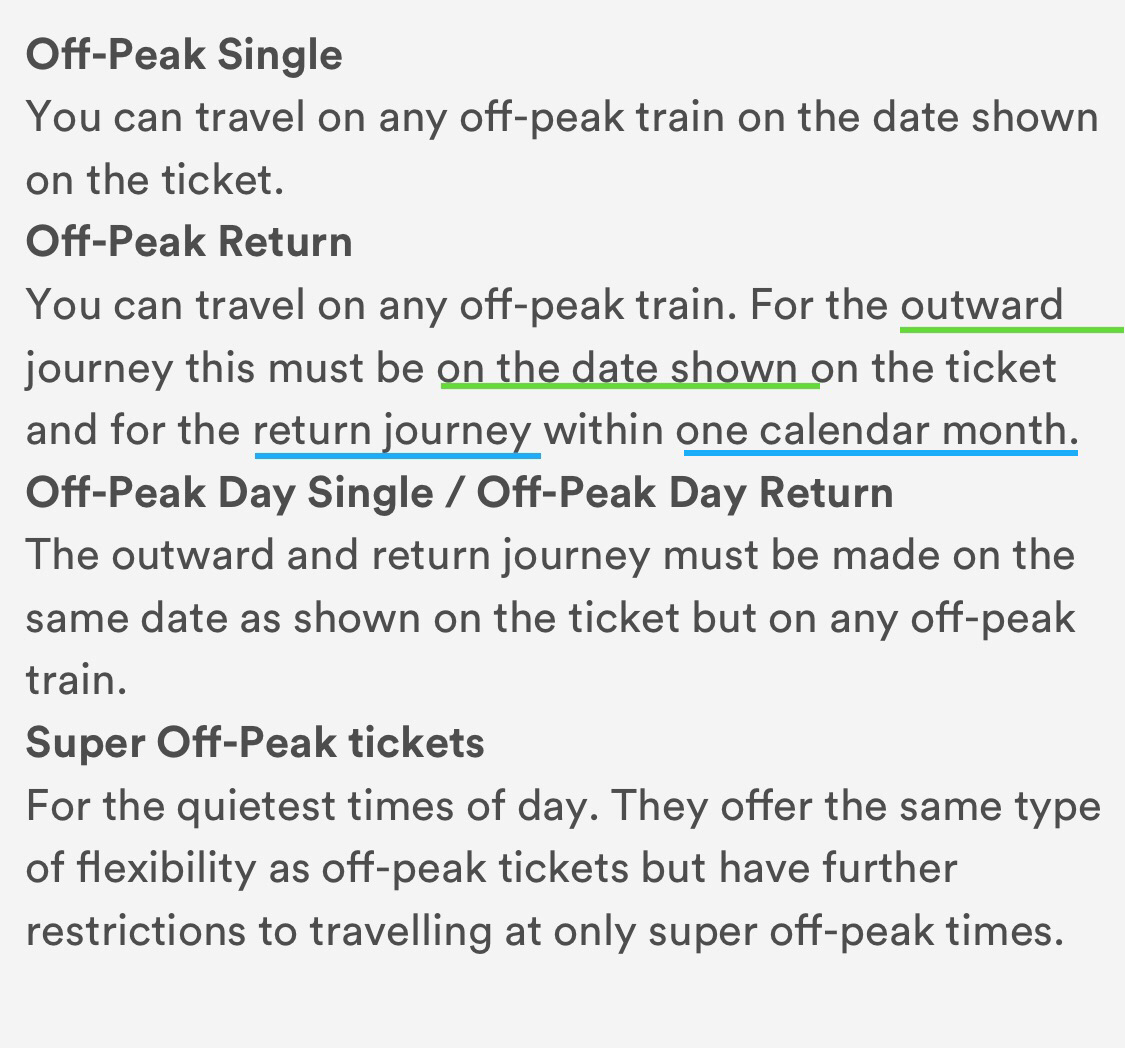The image size is (1125, 1048).
Task: Click the line containing only "train."
Action: click(x=76, y=681)
